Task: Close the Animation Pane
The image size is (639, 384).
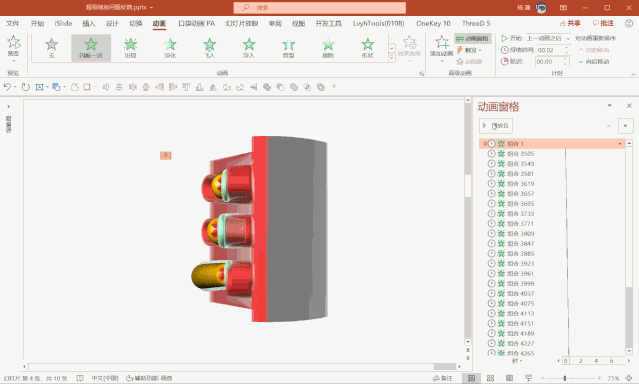Action: coord(629,106)
